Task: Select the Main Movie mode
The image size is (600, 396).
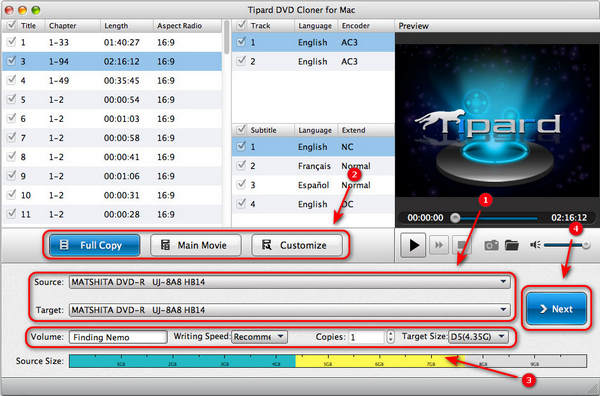Action: (x=196, y=245)
